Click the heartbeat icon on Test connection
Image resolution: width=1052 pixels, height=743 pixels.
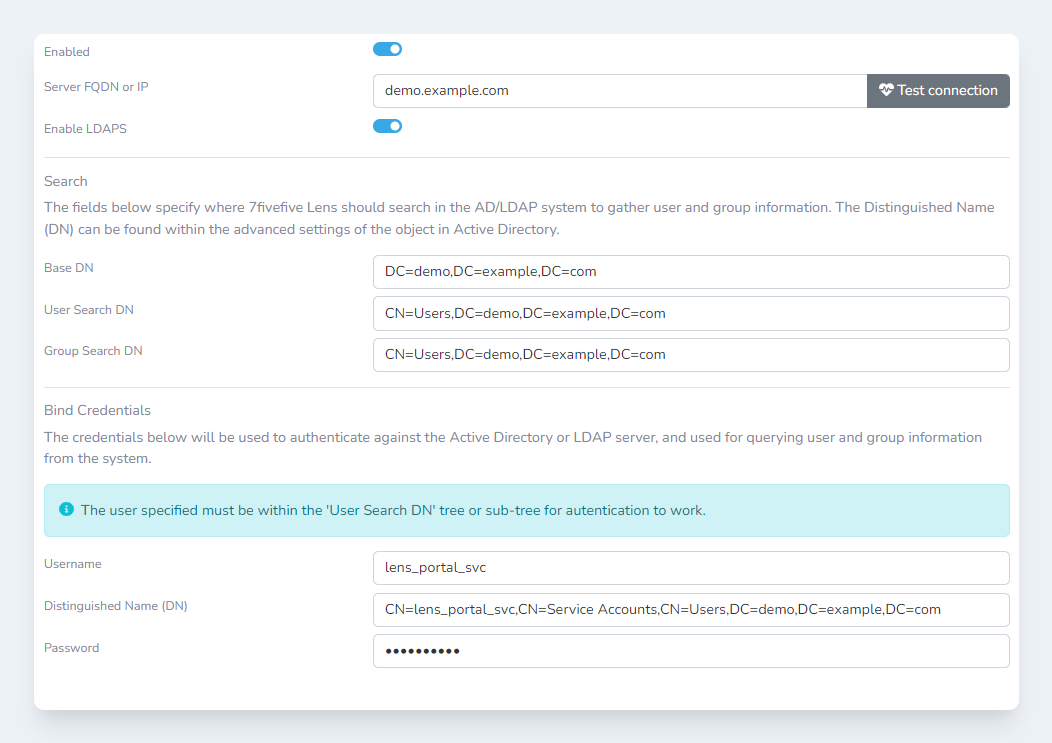tap(886, 90)
